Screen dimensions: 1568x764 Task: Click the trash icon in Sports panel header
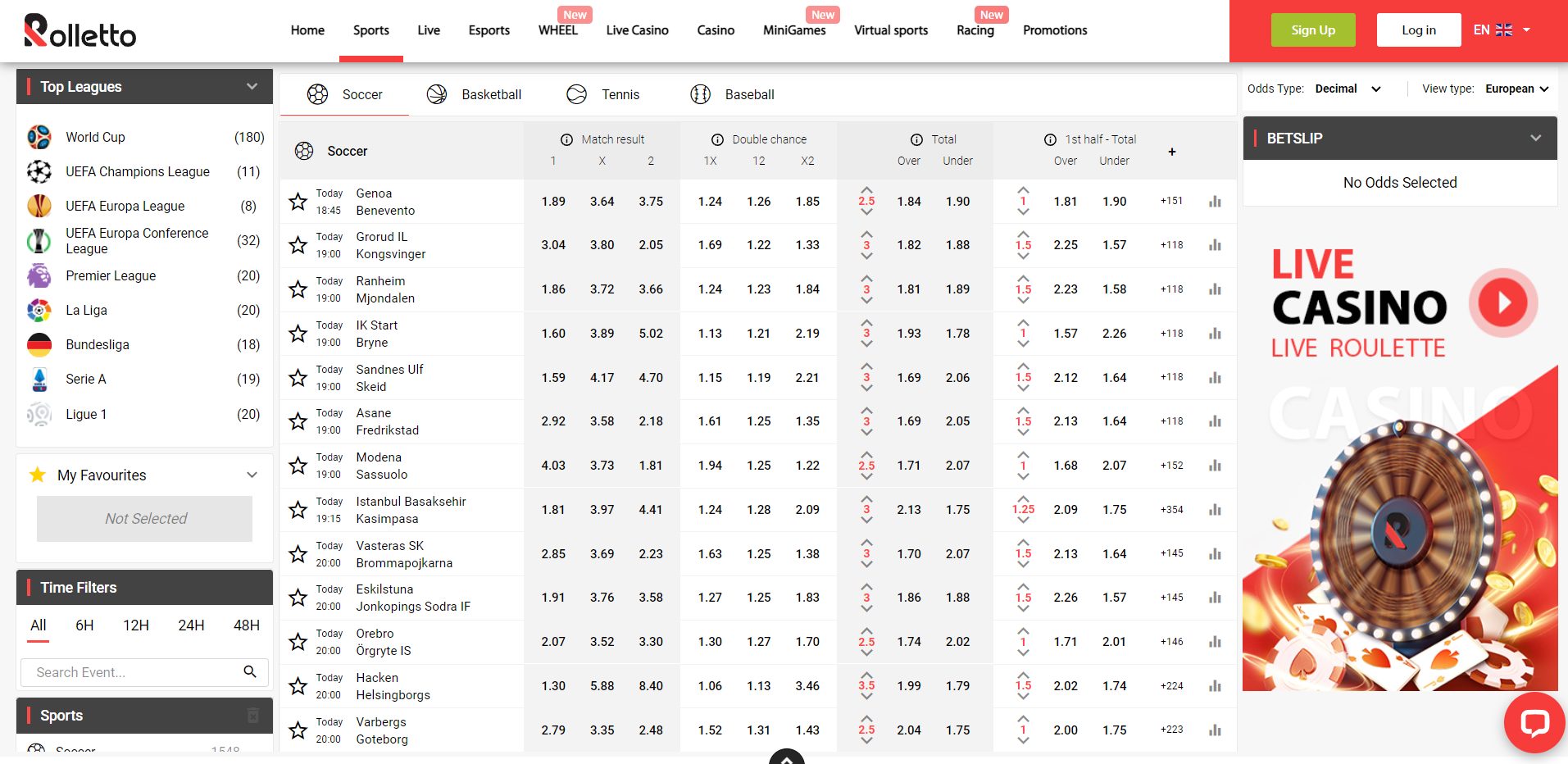253,716
